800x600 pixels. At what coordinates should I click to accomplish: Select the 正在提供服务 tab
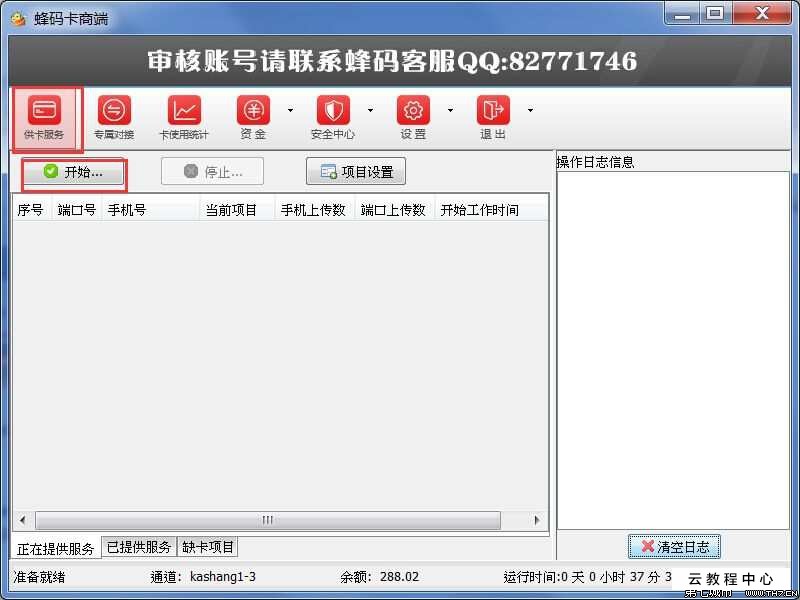tap(55, 546)
